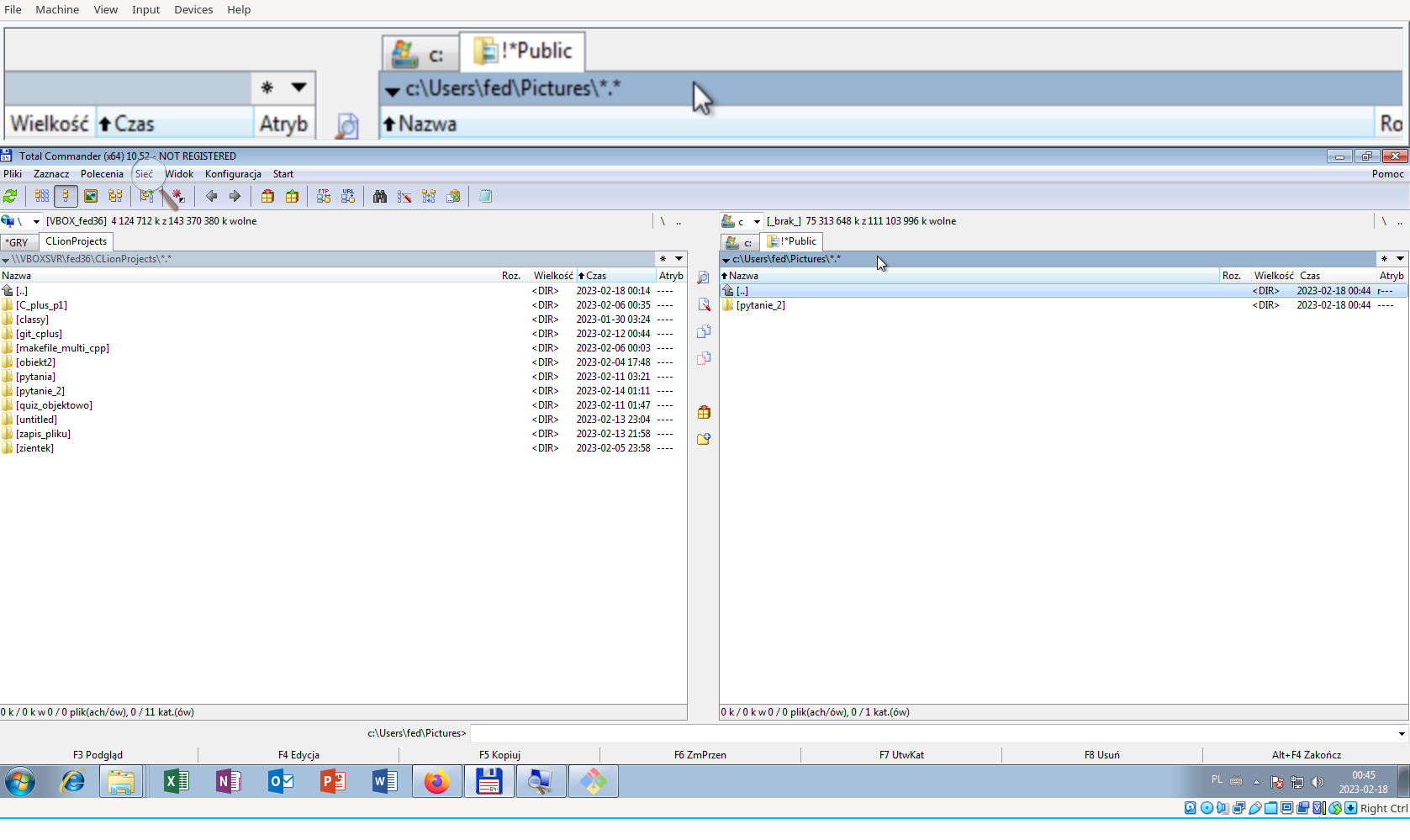Switch to the *GRY tab

click(x=17, y=242)
